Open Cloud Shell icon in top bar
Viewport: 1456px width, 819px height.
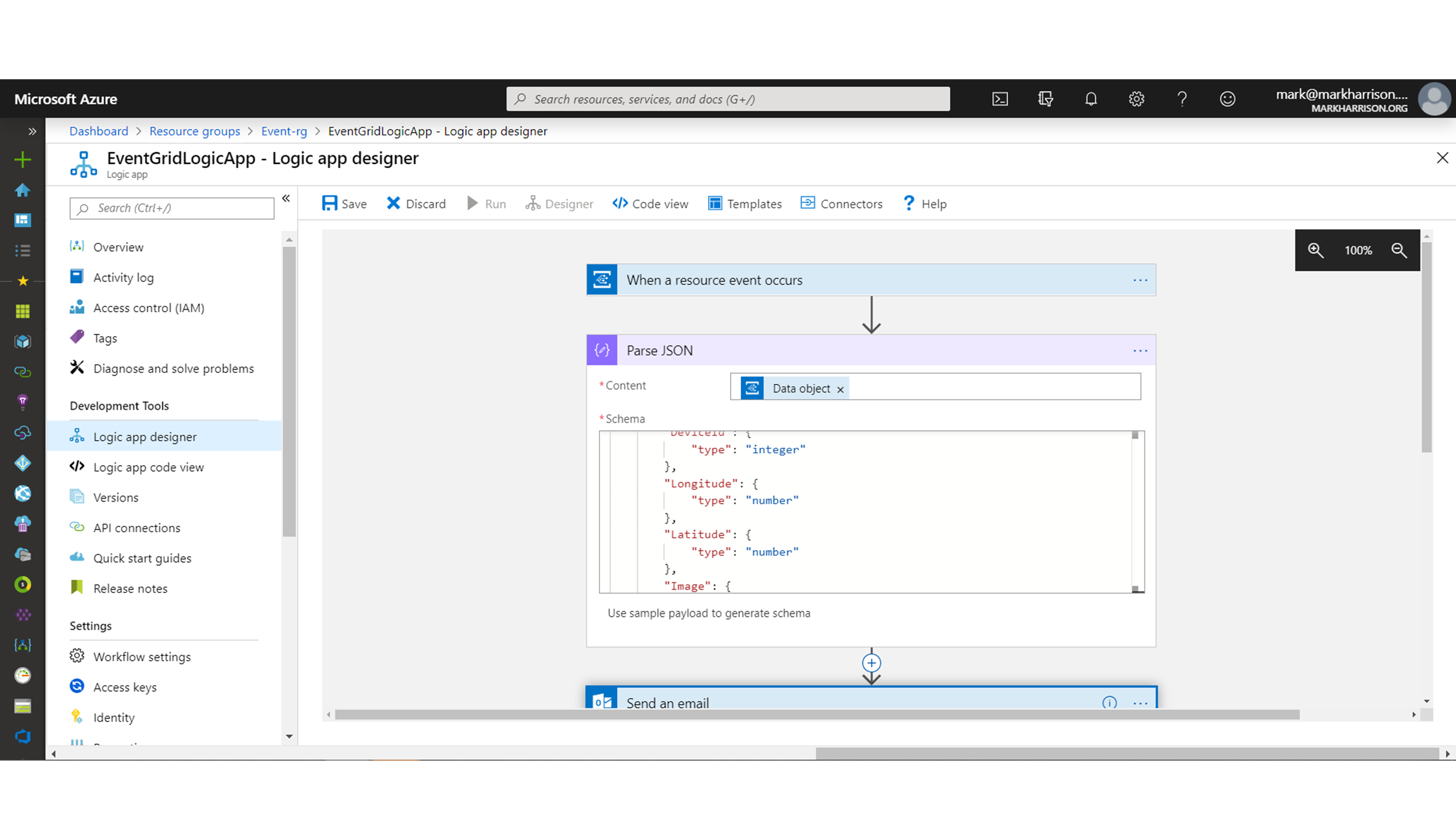pos(1000,99)
